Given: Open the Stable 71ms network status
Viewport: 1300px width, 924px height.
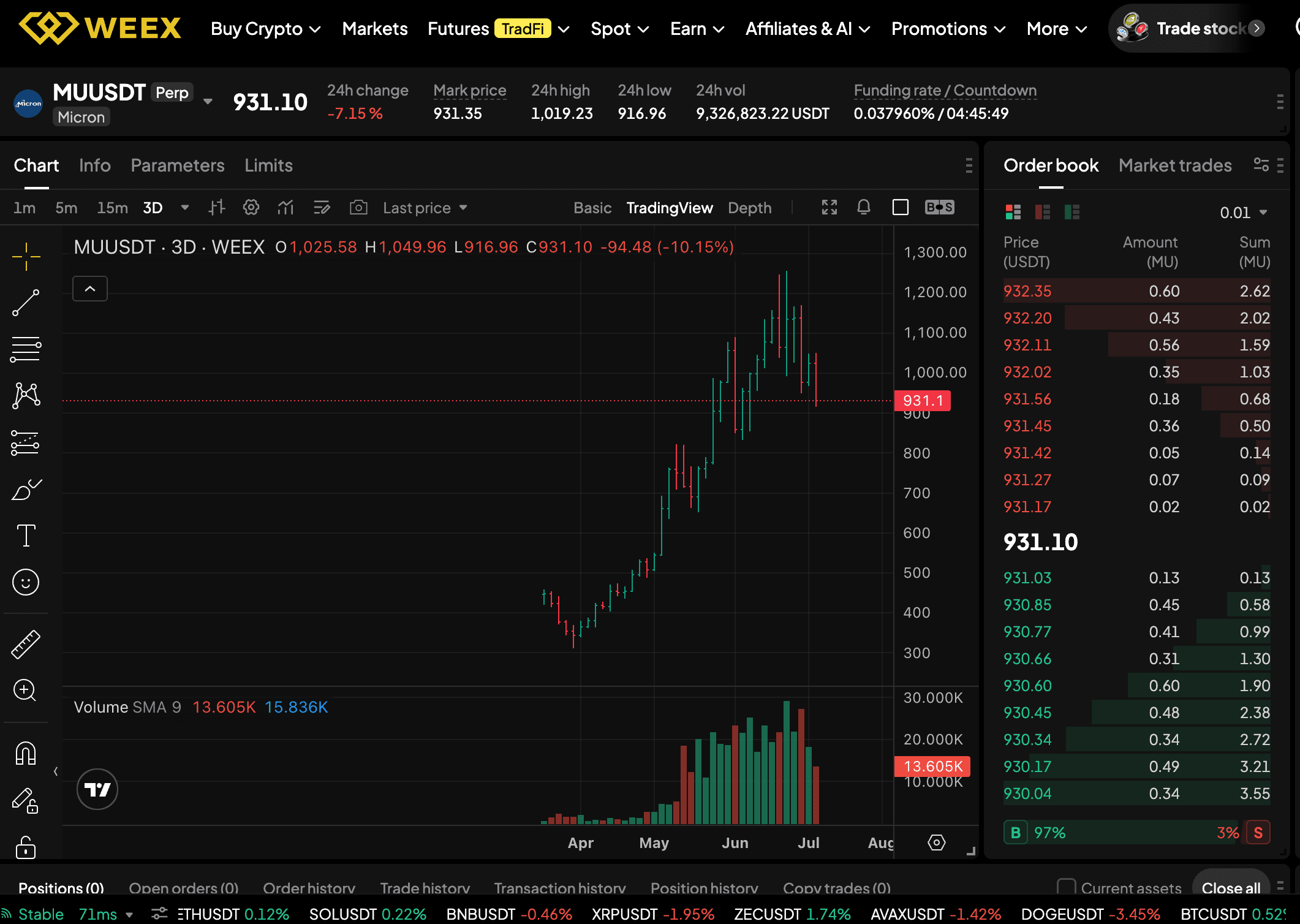Looking at the screenshot, I should pos(67,914).
